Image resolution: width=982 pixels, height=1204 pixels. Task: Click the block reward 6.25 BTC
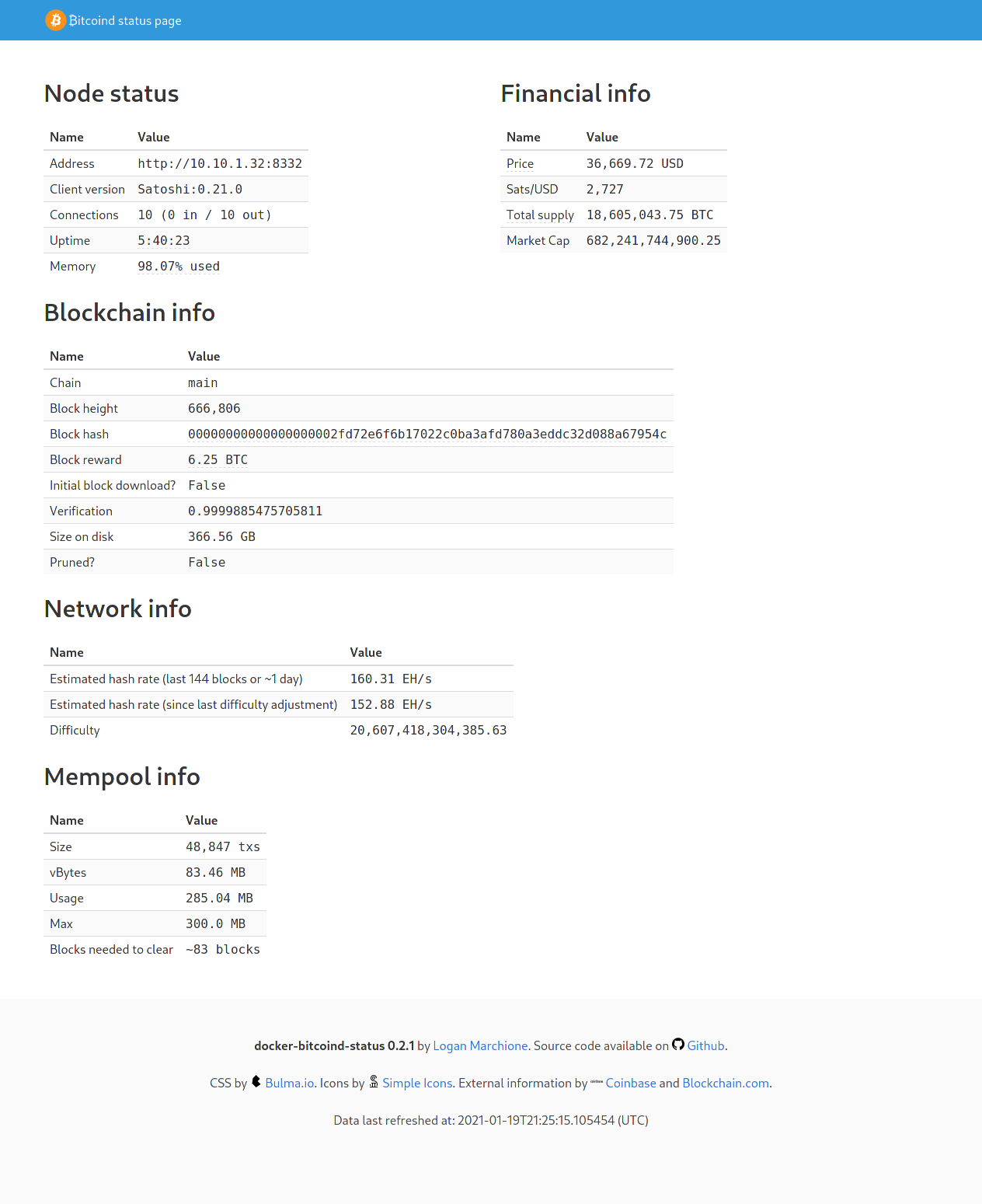218,459
